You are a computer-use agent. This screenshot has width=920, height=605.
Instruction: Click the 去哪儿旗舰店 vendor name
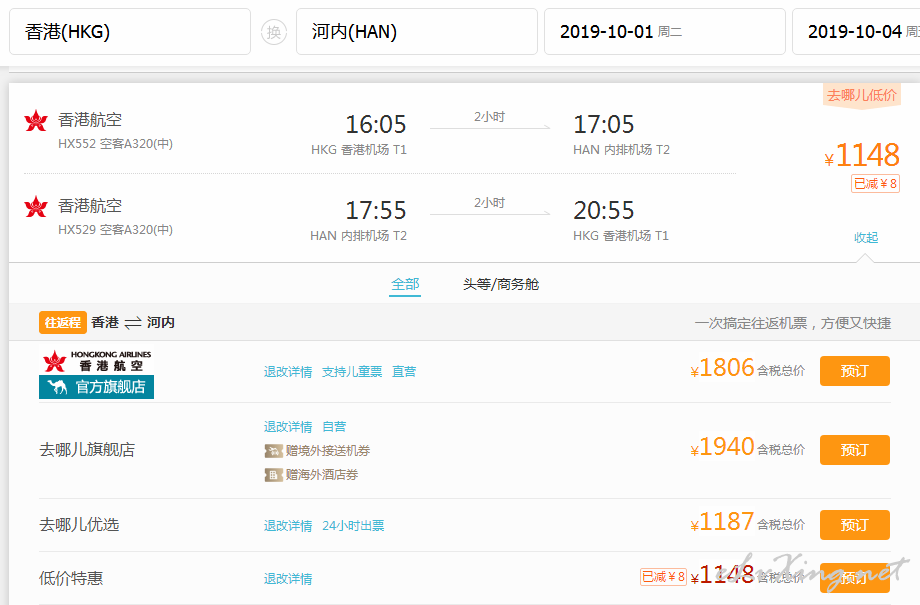(87, 450)
